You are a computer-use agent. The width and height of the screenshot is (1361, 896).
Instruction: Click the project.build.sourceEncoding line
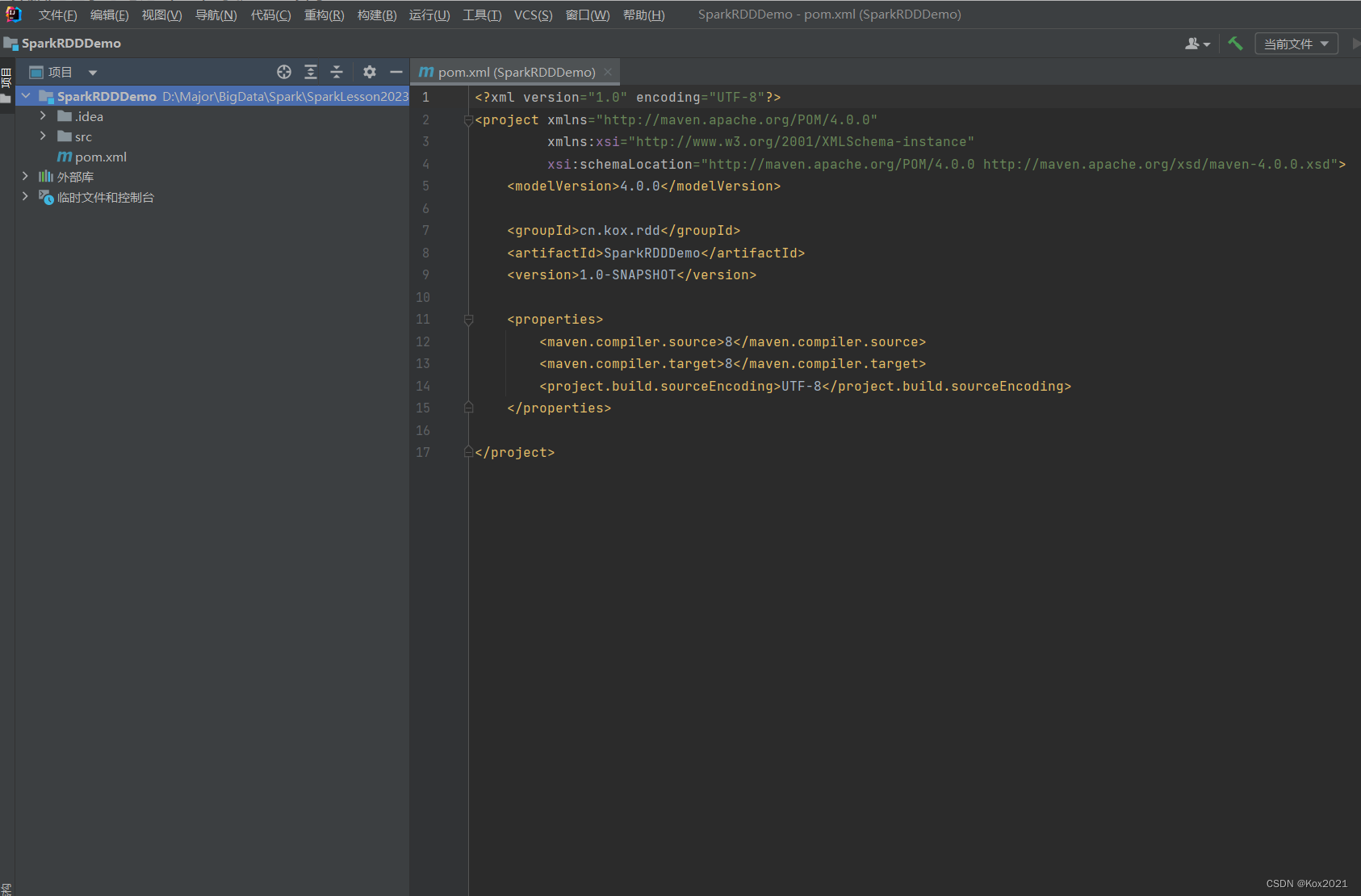pos(806,387)
